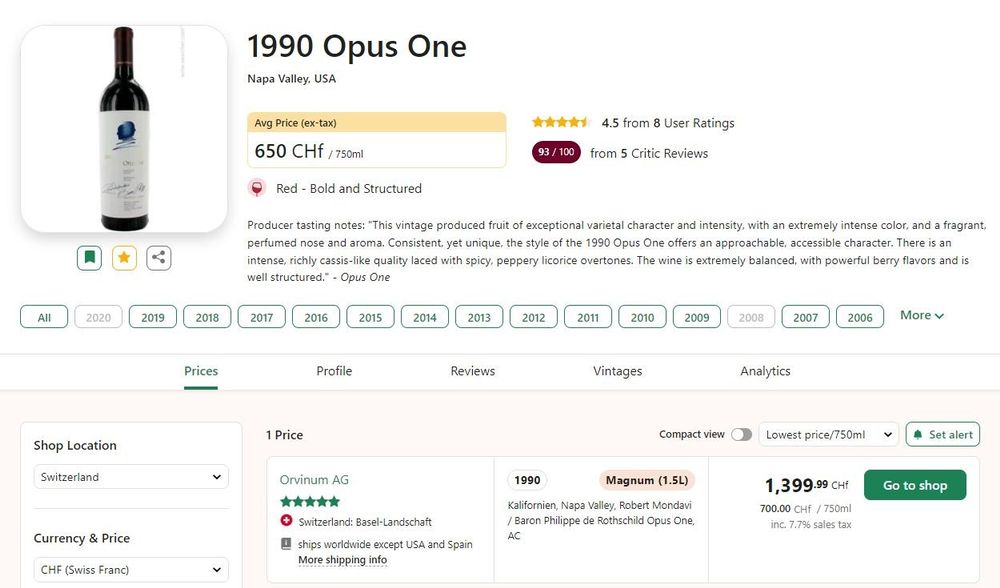Open the Analytics tab
Image resolution: width=1000 pixels, height=588 pixels.
tap(765, 371)
